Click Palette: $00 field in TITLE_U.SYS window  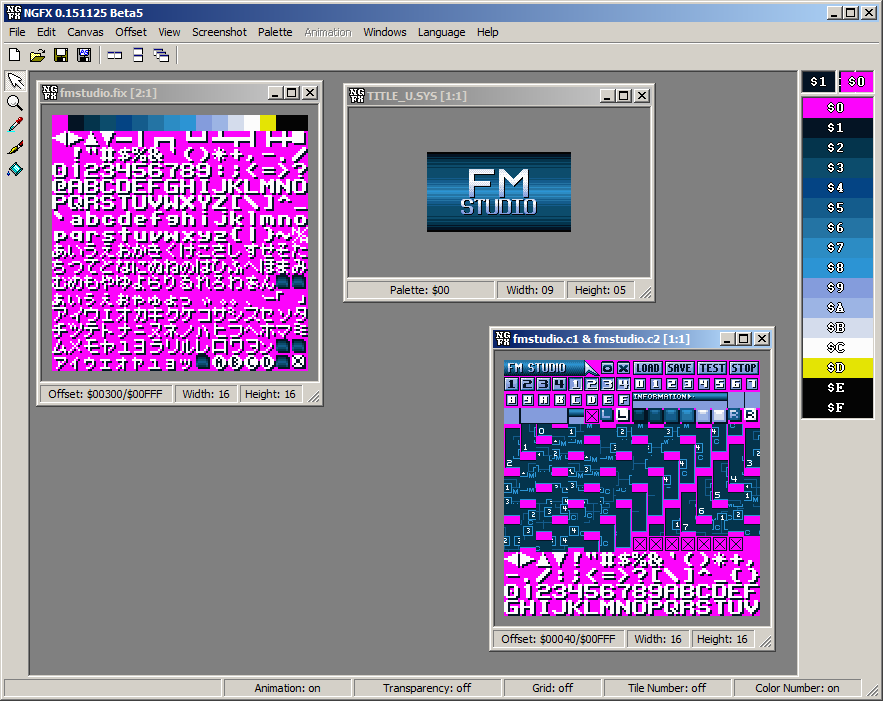click(420, 290)
